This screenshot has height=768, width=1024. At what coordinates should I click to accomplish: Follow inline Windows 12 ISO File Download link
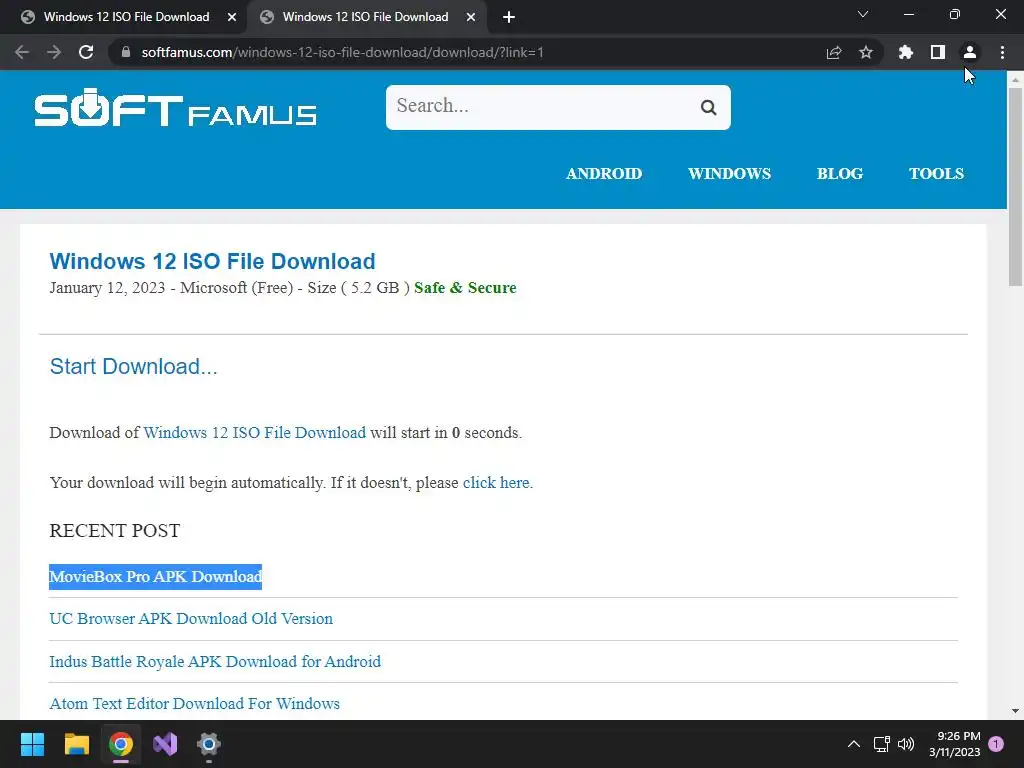pyautogui.click(x=255, y=432)
